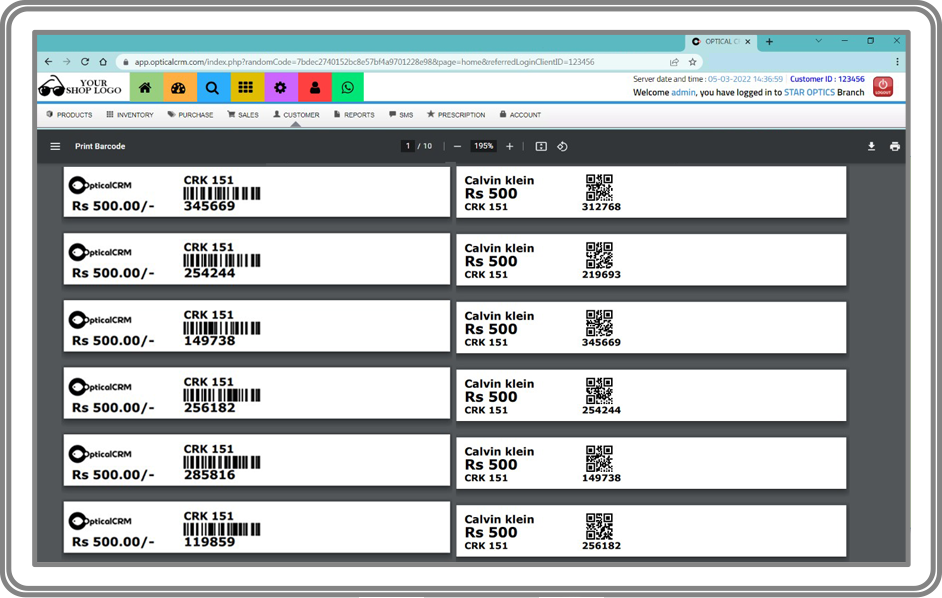Click the STAR OPTICS branch link
This screenshot has height=598, width=942.
point(809,93)
